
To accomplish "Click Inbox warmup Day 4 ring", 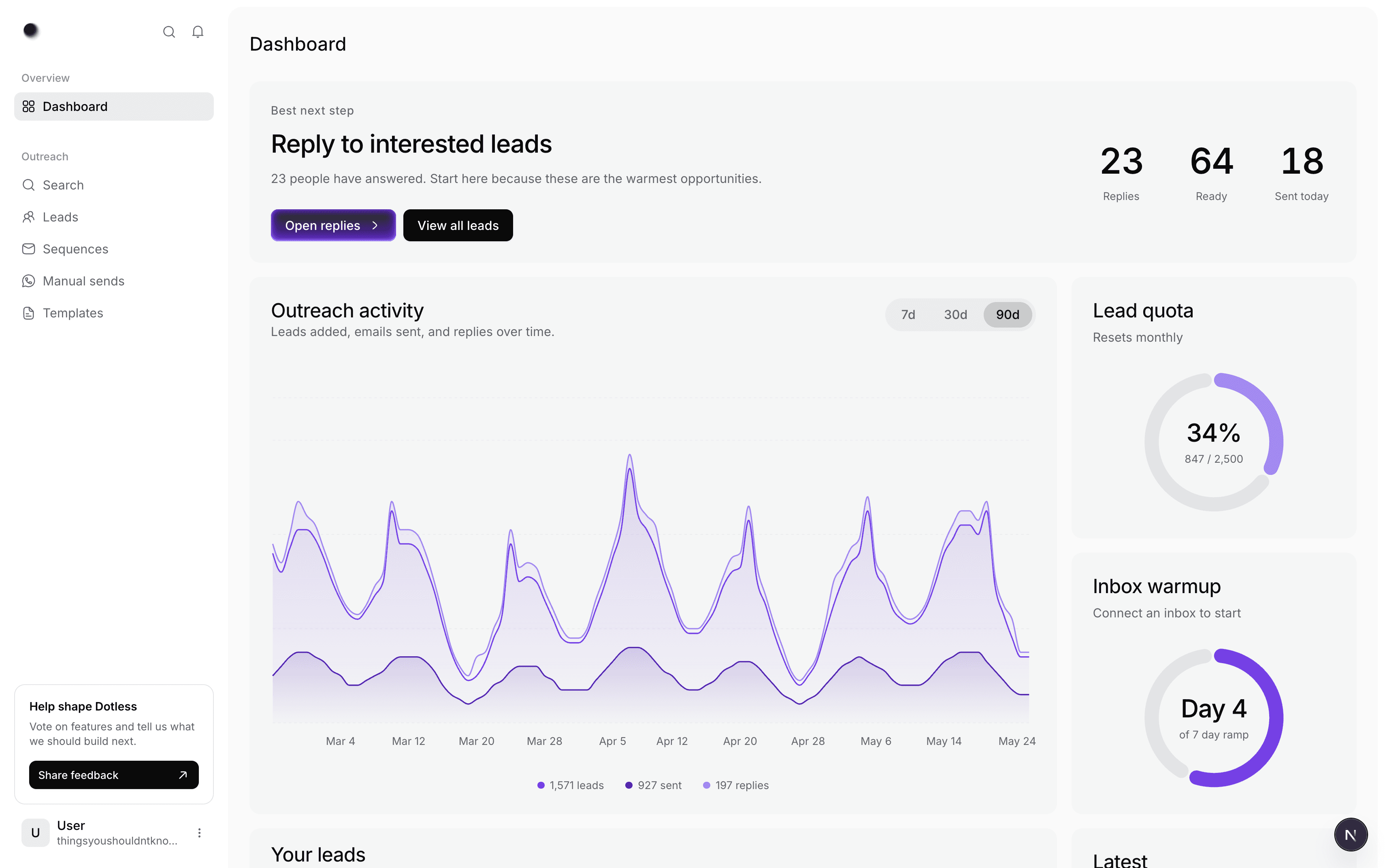I will [1214, 717].
